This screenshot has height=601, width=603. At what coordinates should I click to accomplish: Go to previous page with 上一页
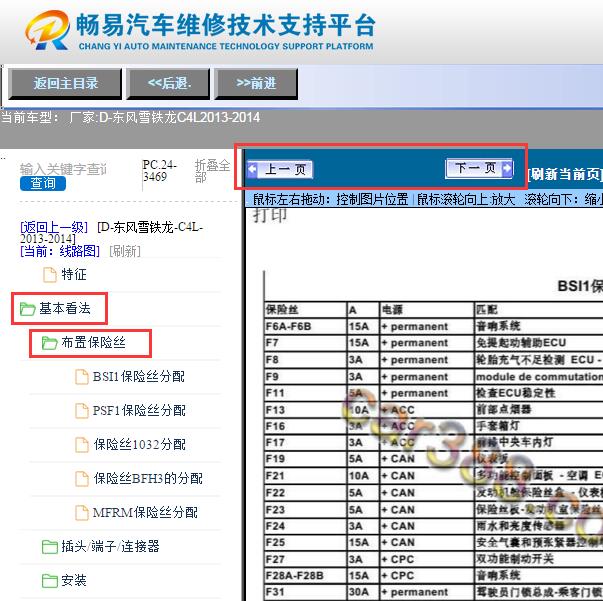pyautogui.click(x=280, y=169)
